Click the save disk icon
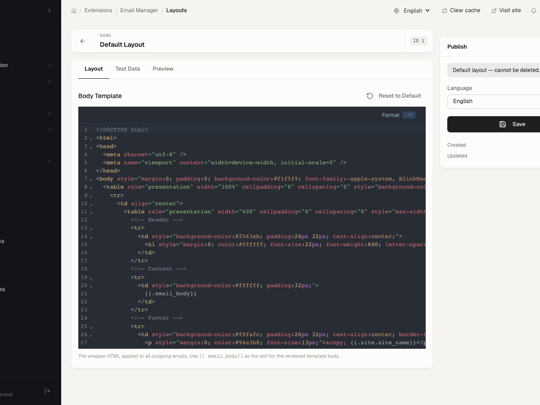 pyautogui.click(x=502, y=124)
